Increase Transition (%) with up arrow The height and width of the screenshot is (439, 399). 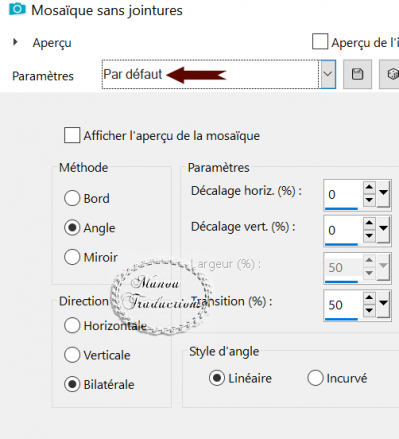coord(369,298)
